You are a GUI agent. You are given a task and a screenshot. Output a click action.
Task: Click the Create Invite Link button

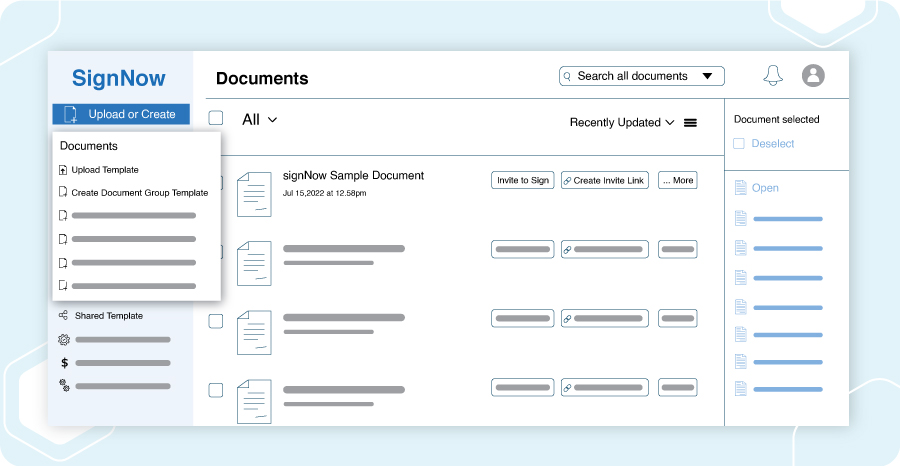click(605, 180)
